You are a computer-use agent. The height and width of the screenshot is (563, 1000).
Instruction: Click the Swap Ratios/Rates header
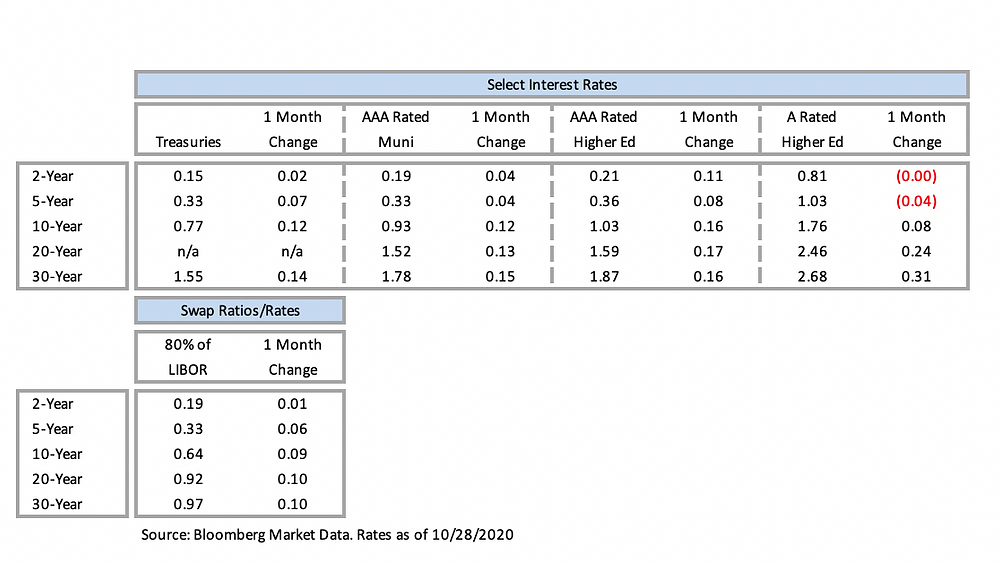point(240,311)
